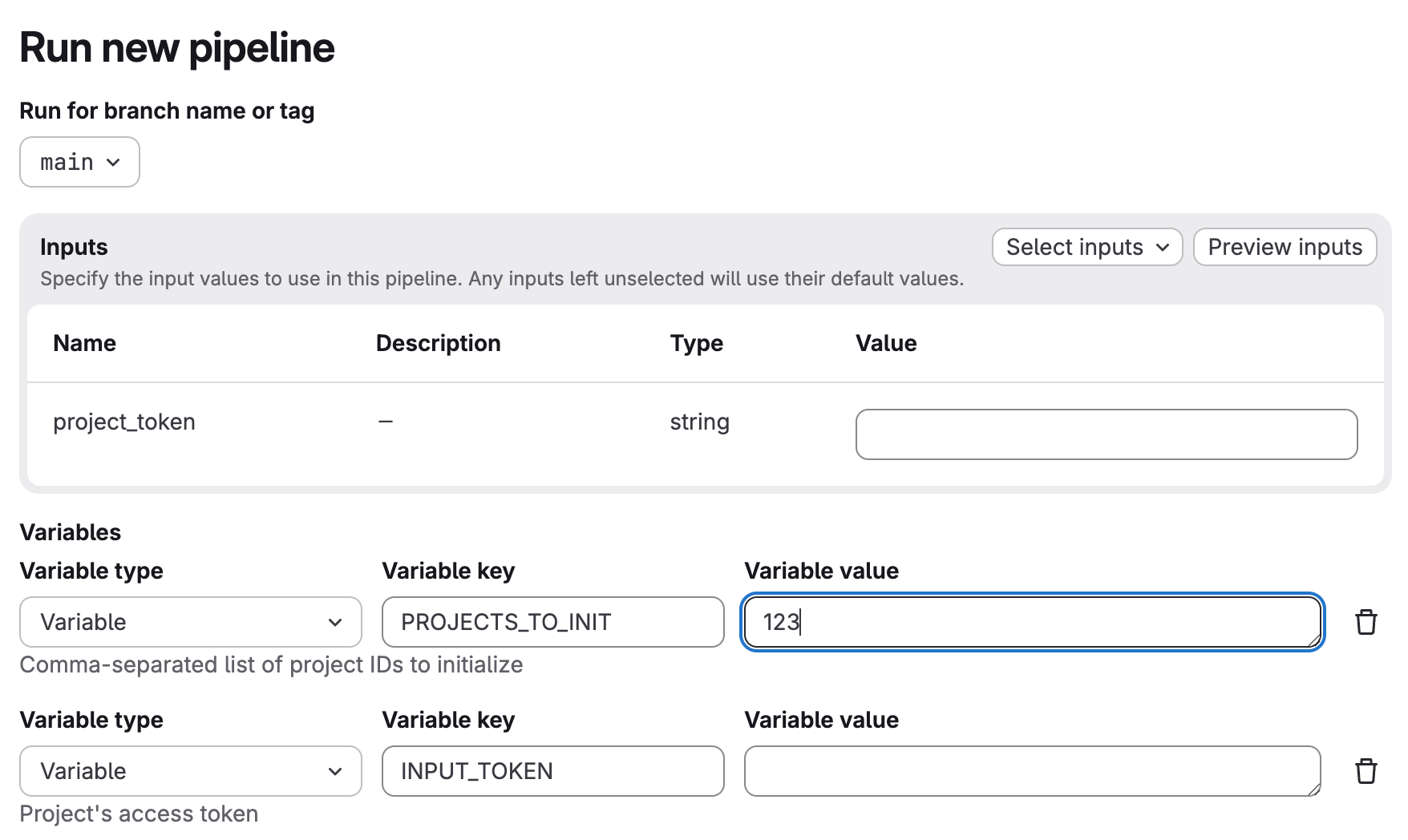Click the 'Comma-separated list of project IDs' description
The image size is (1408, 840).
coord(271,664)
